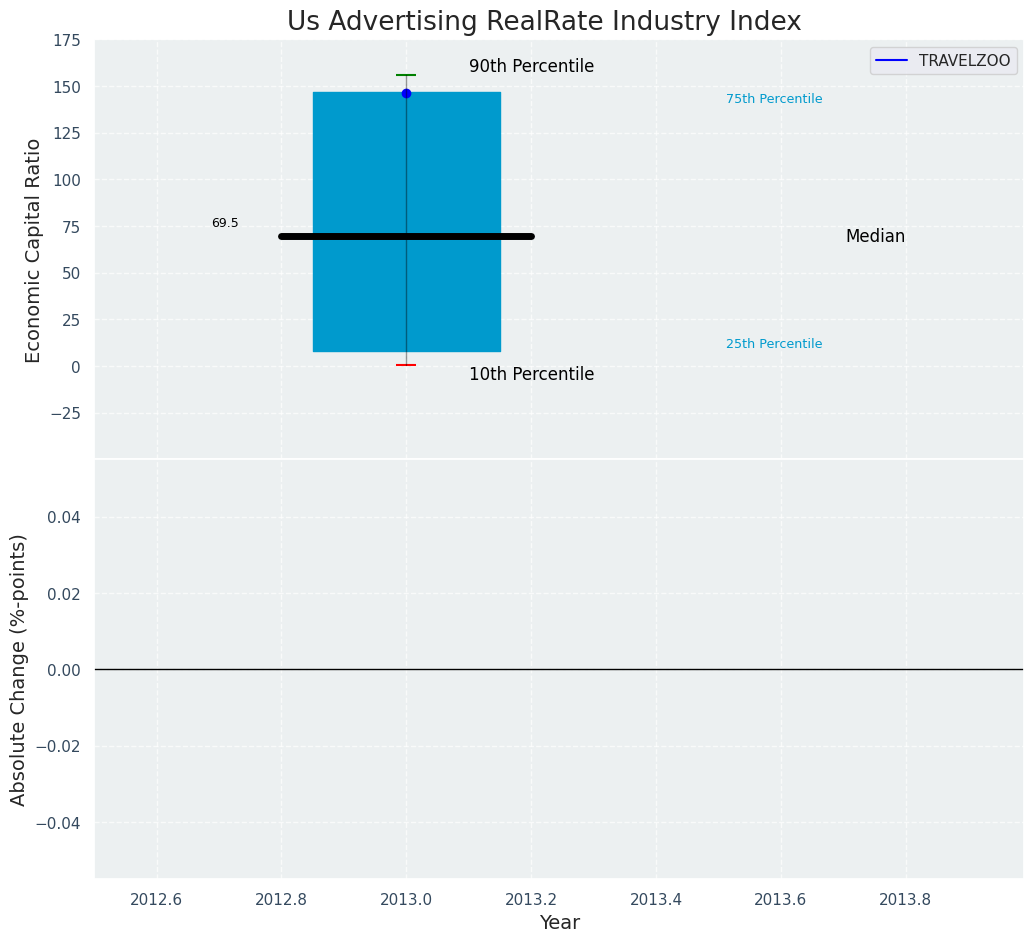Click the lower y-axis tick '−0.04'
Image resolution: width=1034 pixels, height=942 pixels.
(58, 823)
